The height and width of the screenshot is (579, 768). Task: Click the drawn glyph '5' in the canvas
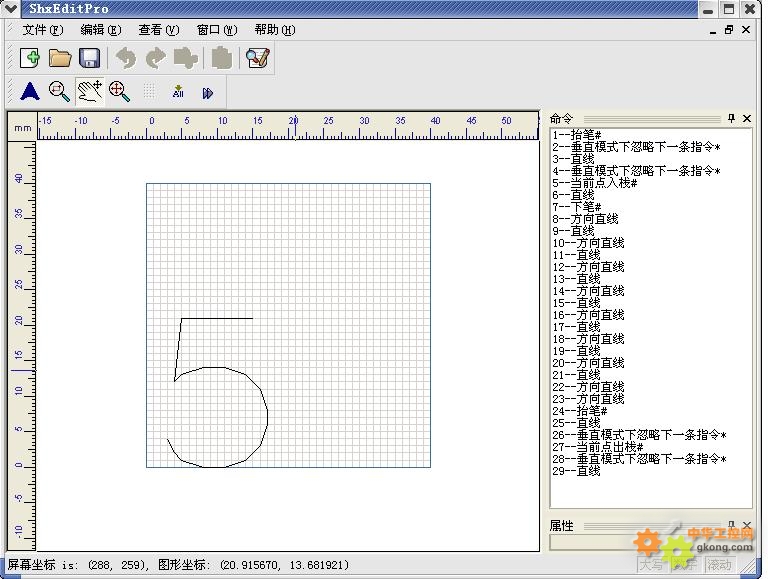coord(217,392)
